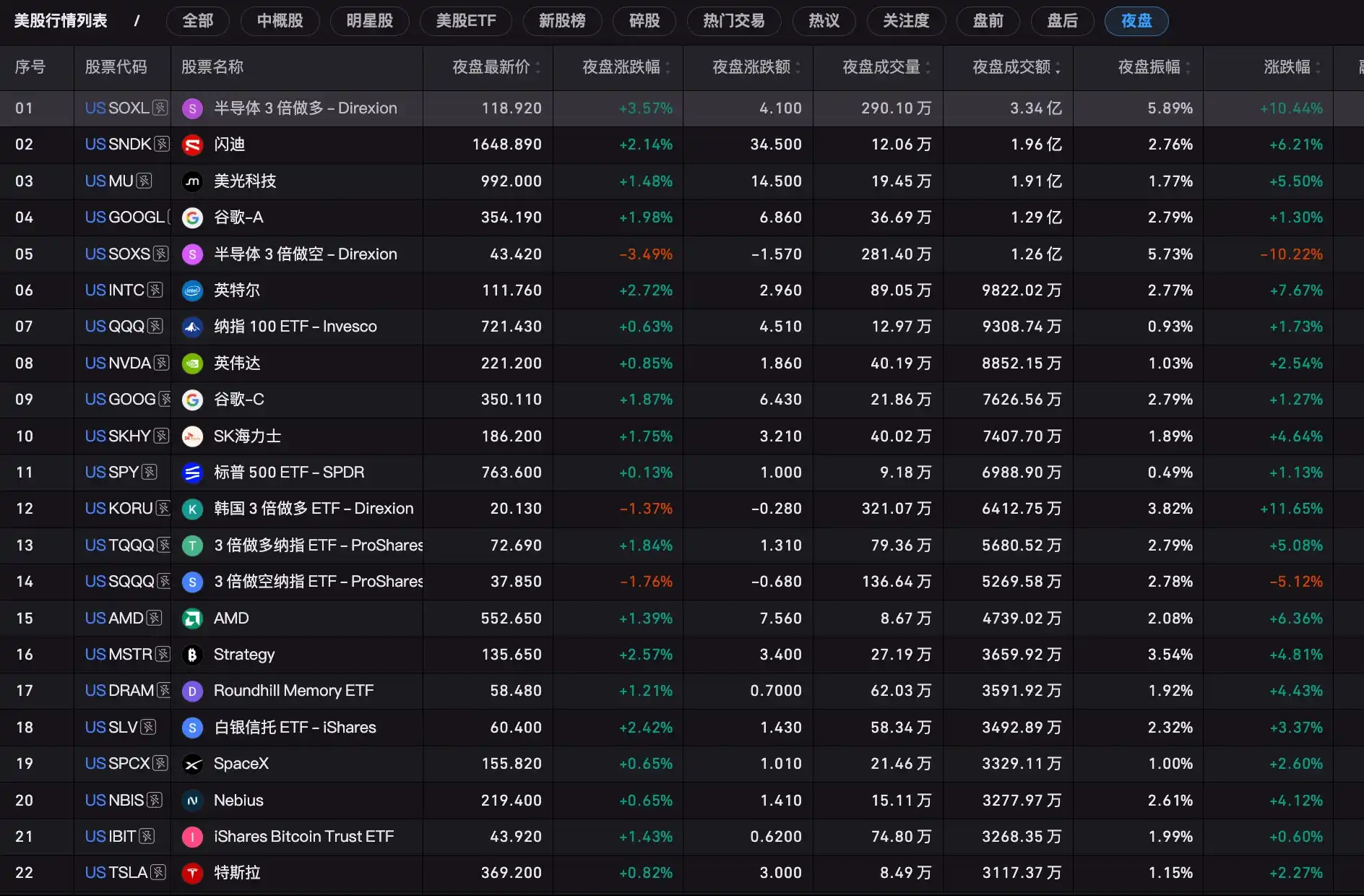The height and width of the screenshot is (896, 1364).
Task: Click the -3.49% change in SOXS row
Action: [x=646, y=254]
